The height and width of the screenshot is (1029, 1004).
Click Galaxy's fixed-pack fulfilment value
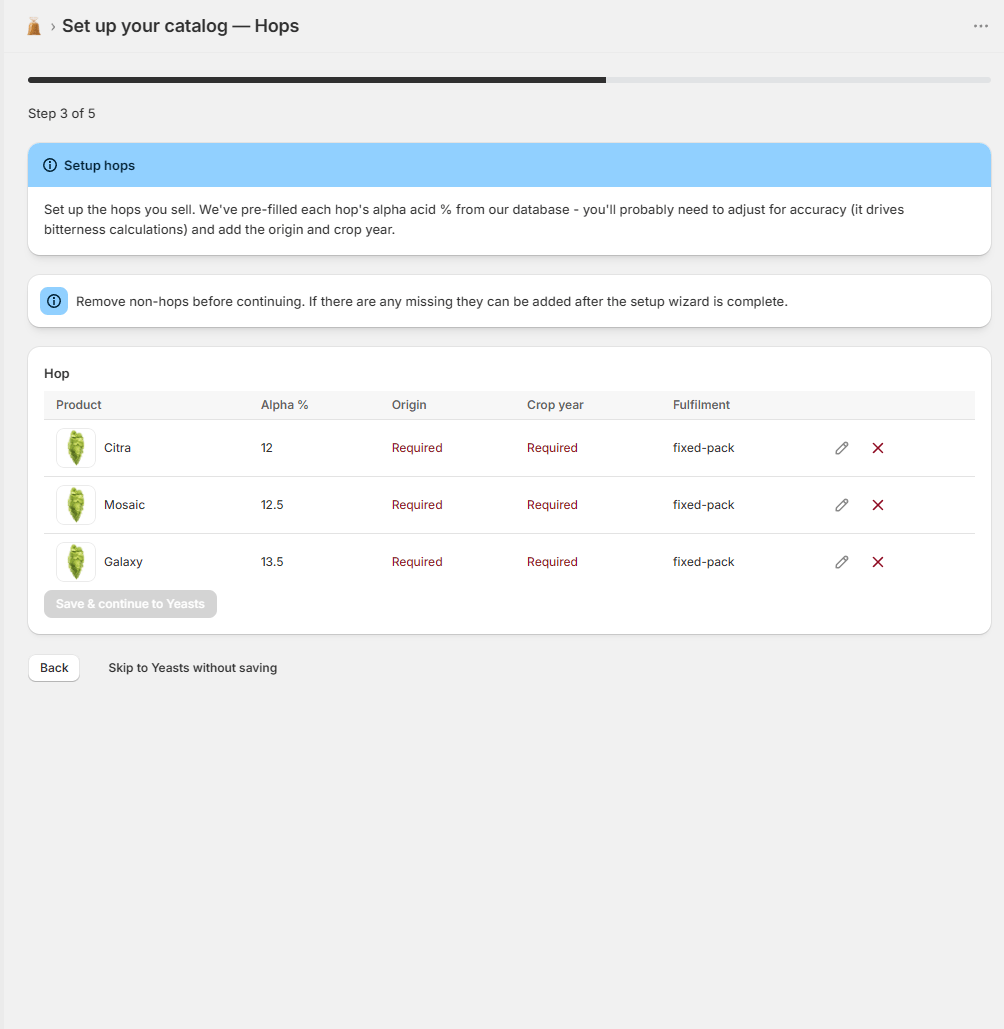pyautogui.click(x=703, y=562)
